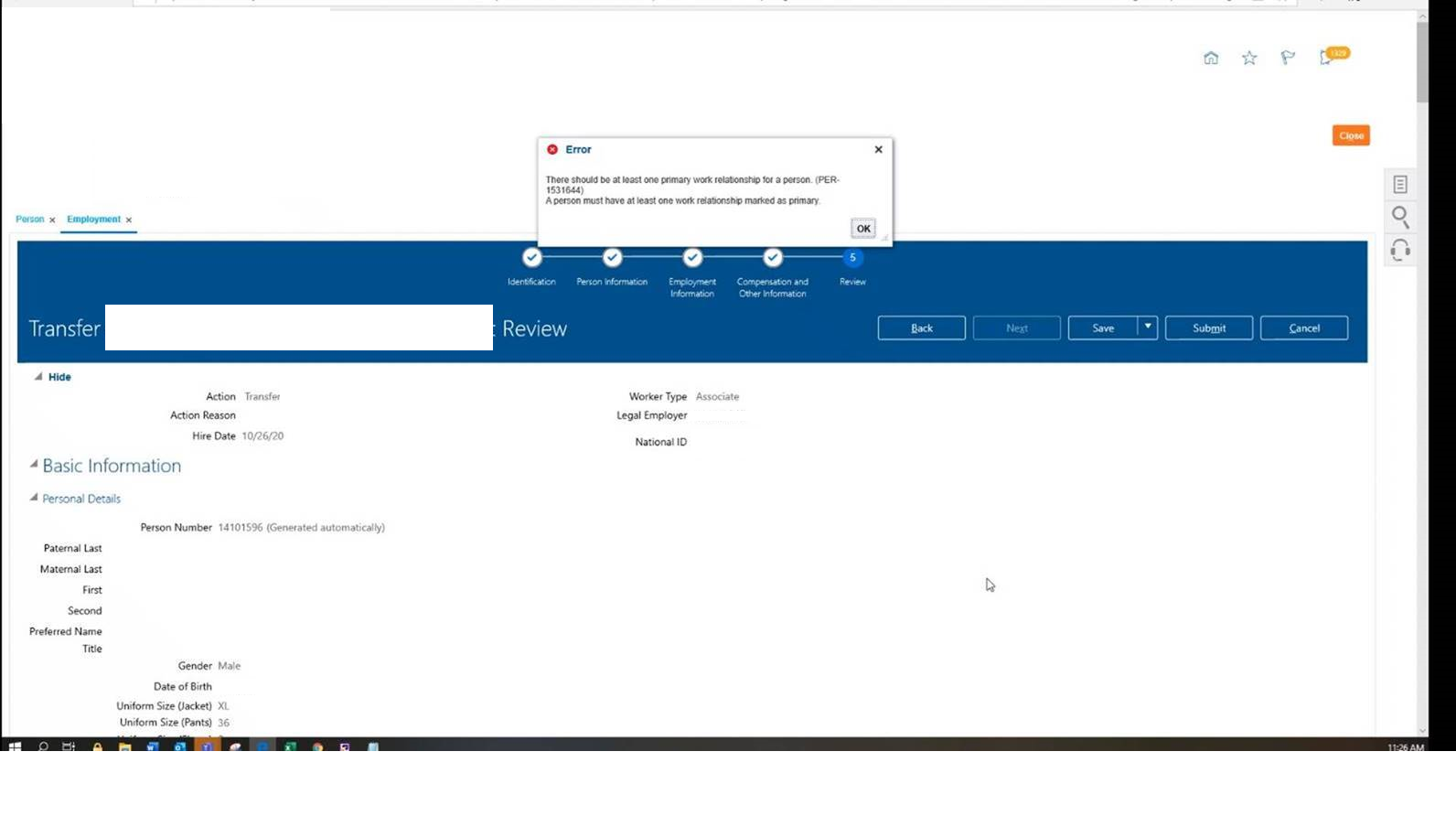
Task: Open the search magnifier in sidebar
Action: 1400,217
